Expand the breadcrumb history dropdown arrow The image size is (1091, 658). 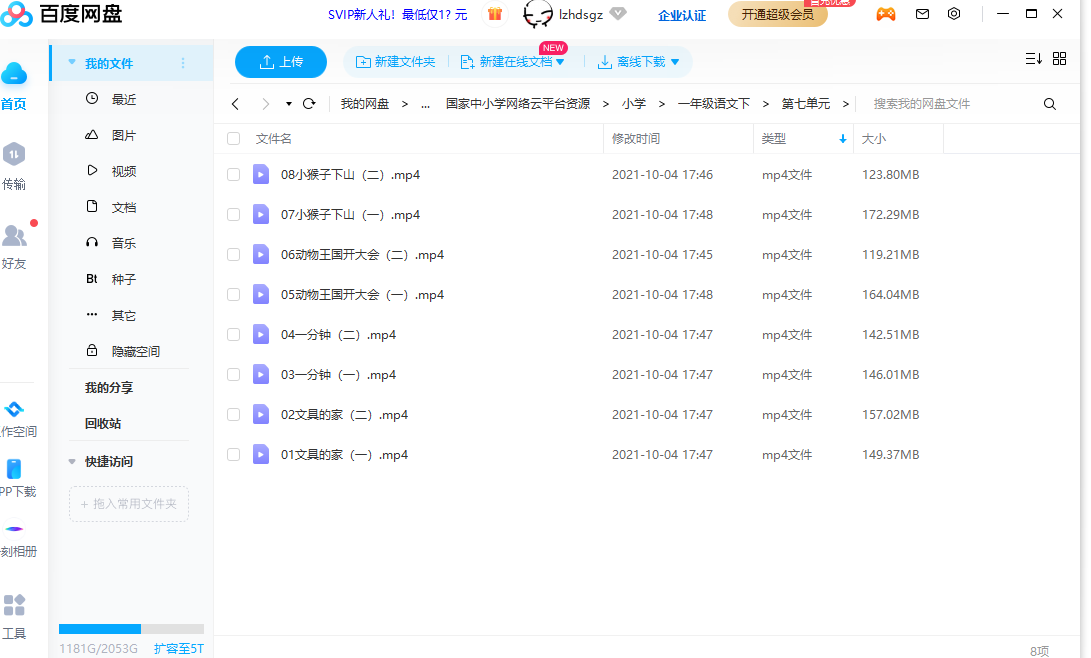[x=288, y=103]
